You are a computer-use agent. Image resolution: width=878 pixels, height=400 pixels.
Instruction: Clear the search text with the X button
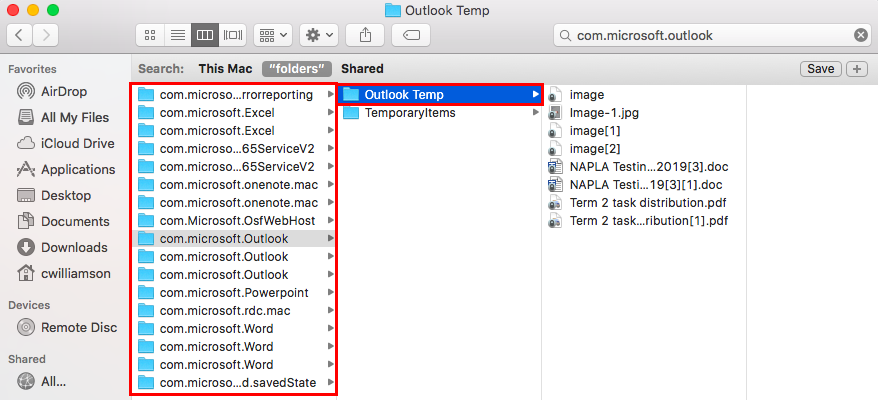(860, 35)
